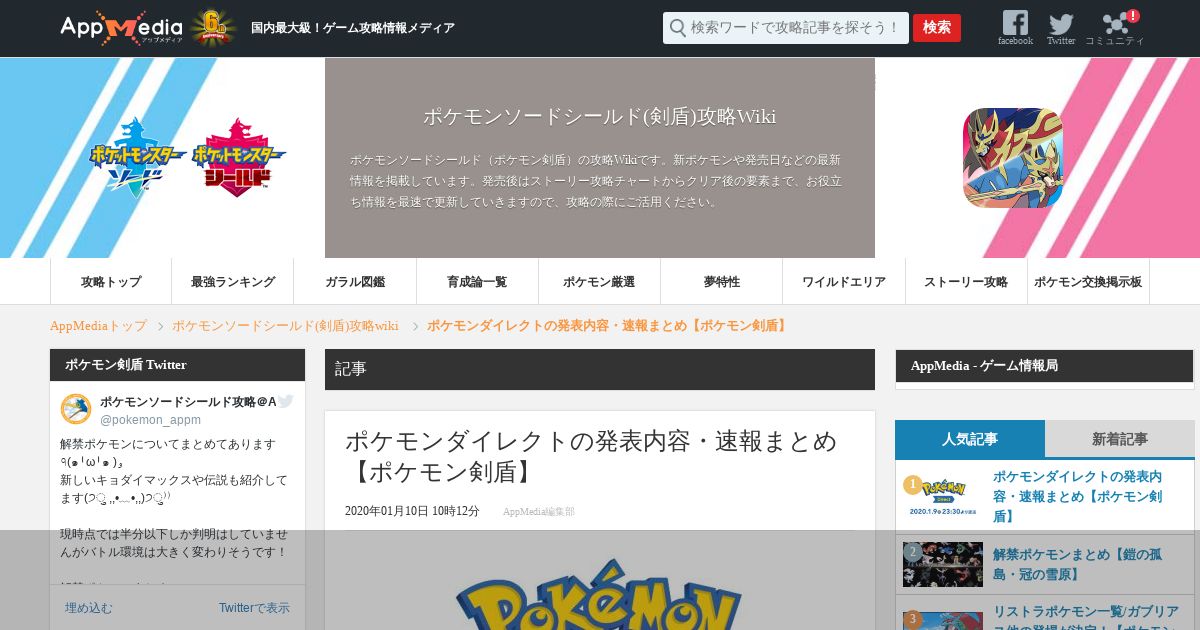This screenshot has height=630, width=1200.
Task: Click Twitterで表示 link
Action: (255, 608)
